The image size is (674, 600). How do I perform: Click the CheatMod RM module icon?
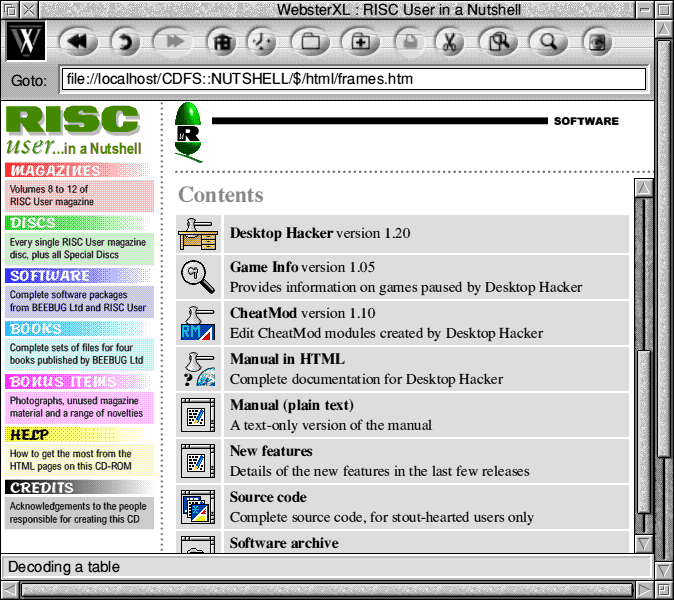(198, 323)
